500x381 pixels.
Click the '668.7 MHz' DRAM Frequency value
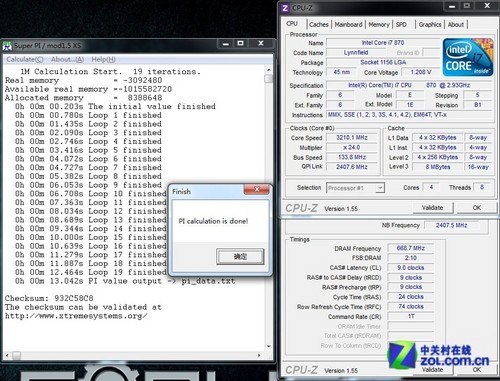pos(411,248)
